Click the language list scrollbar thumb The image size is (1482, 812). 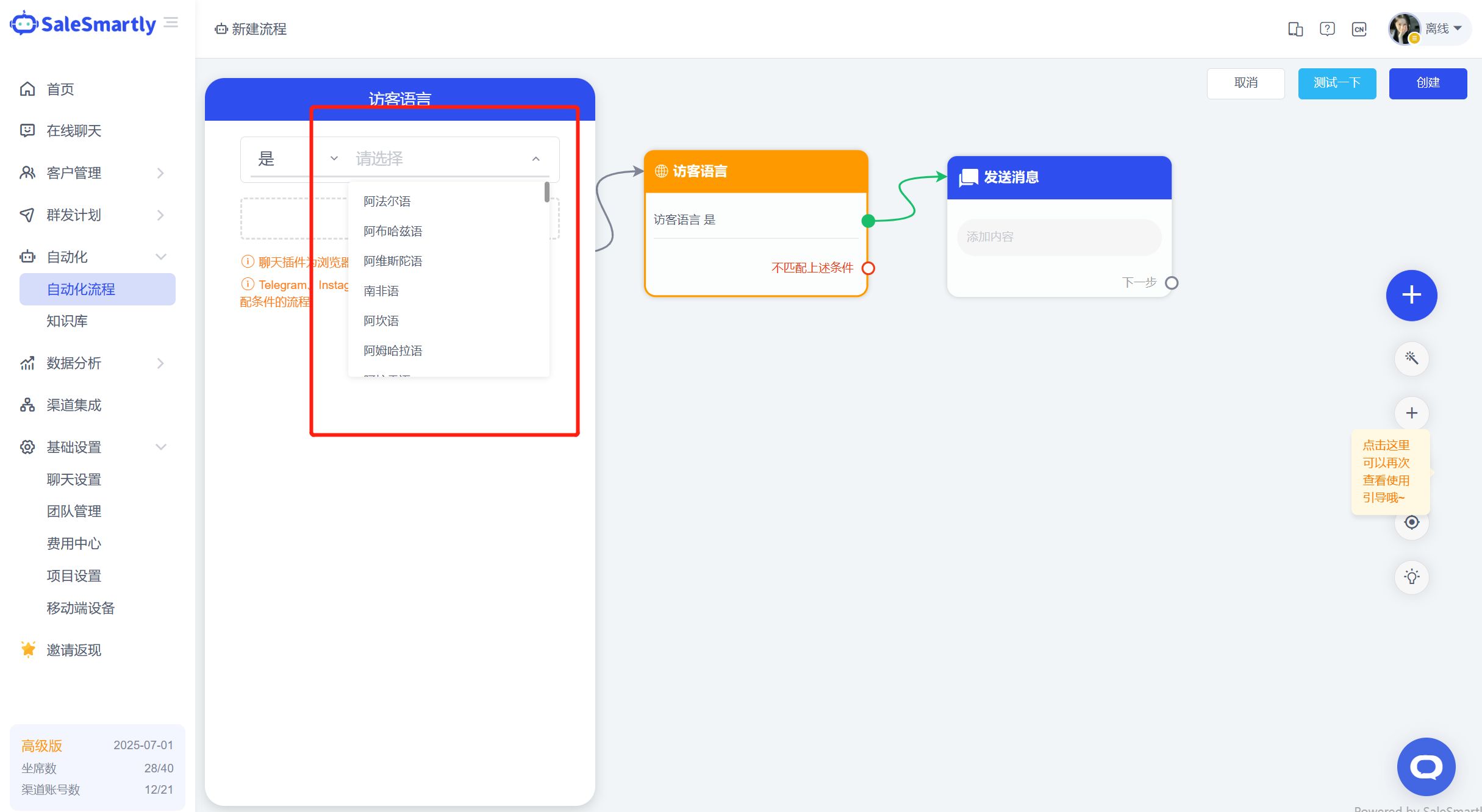pos(546,192)
